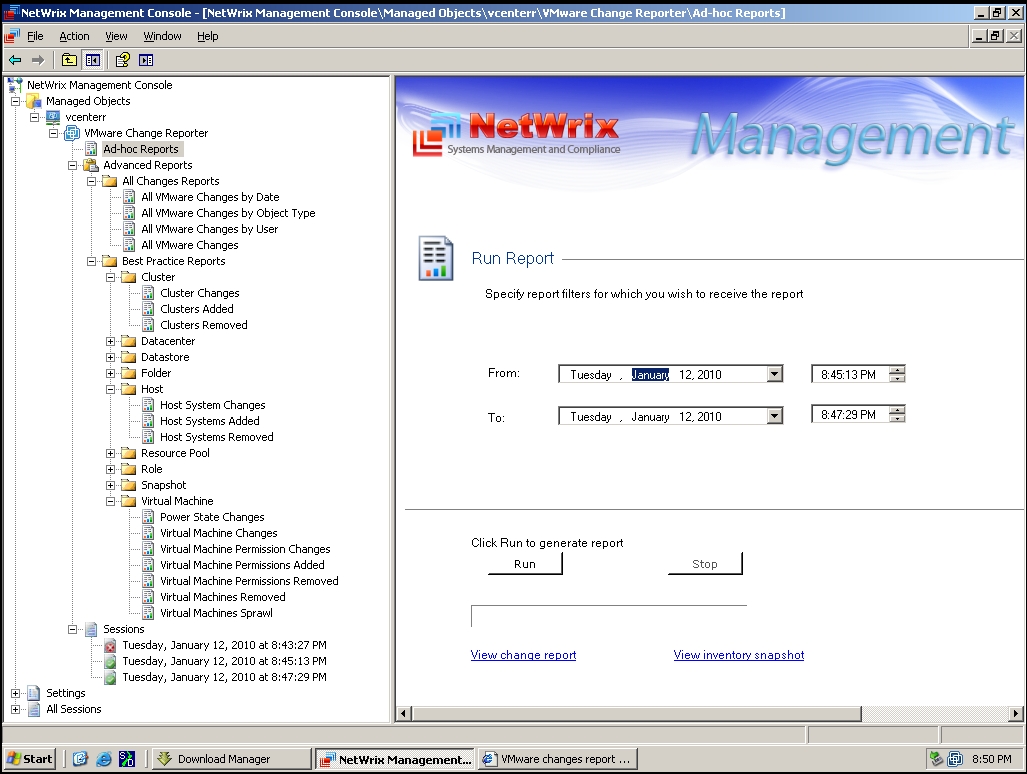1027x774 pixels.
Task: Click the From time spinner control
Action: [897, 374]
